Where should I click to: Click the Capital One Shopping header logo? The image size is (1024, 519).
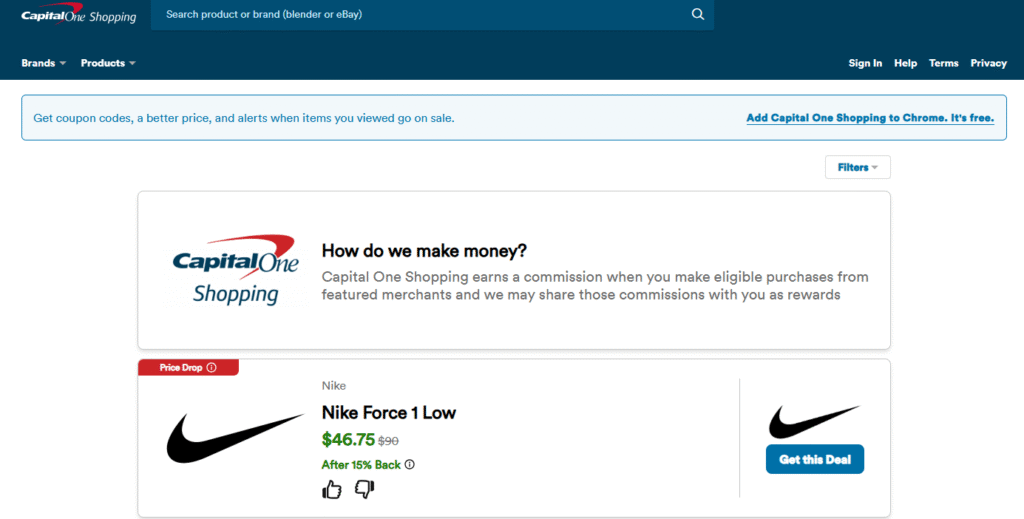click(78, 14)
